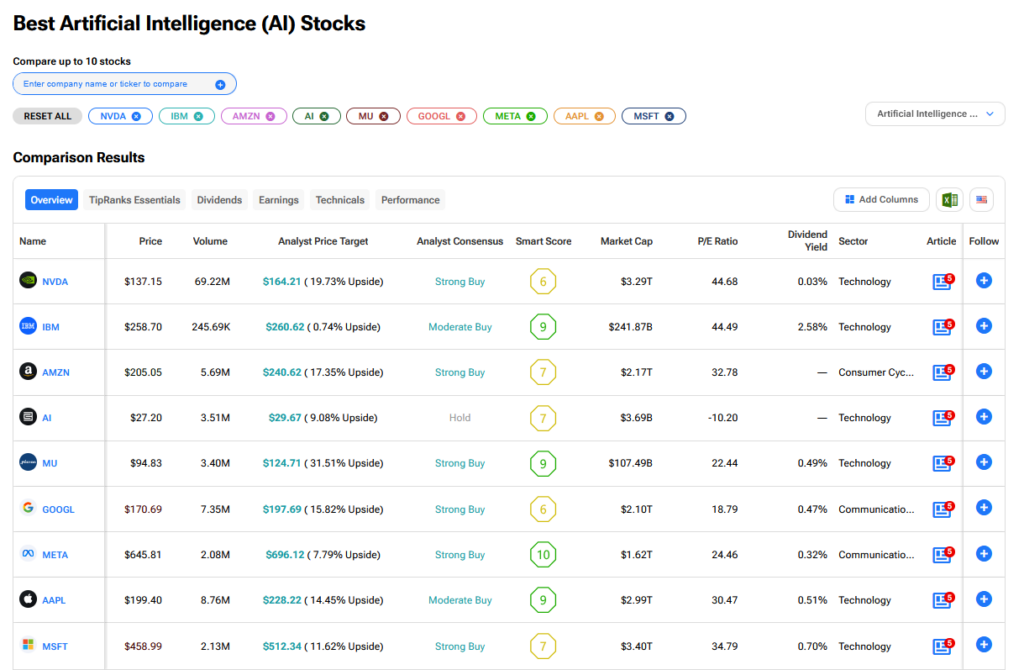The width and height of the screenshot is (1024, 670).
Task: Open GOOGL ticker link
Action: [58, 509]
